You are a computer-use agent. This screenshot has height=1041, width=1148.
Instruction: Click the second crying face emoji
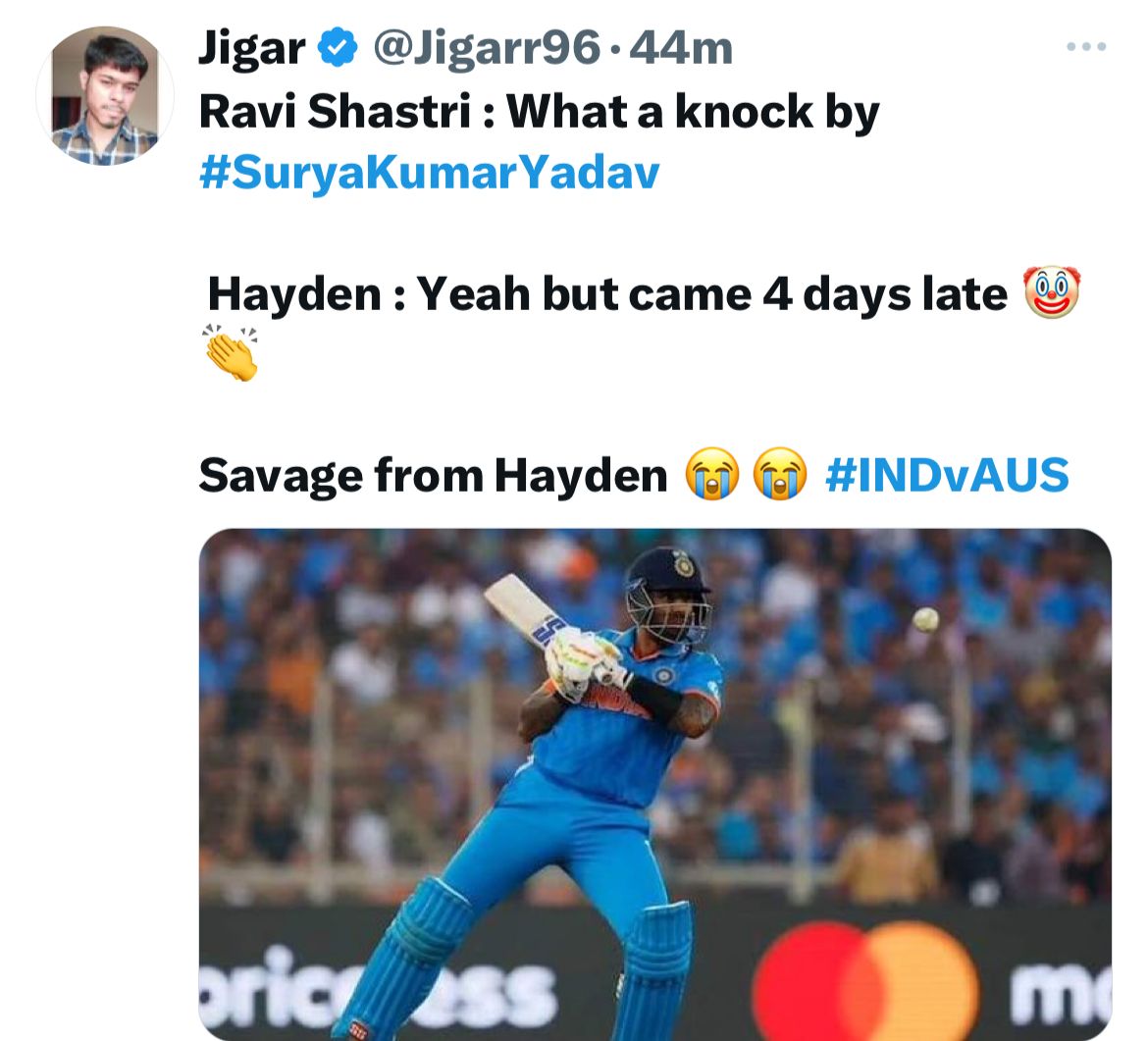tap(780, 474)
